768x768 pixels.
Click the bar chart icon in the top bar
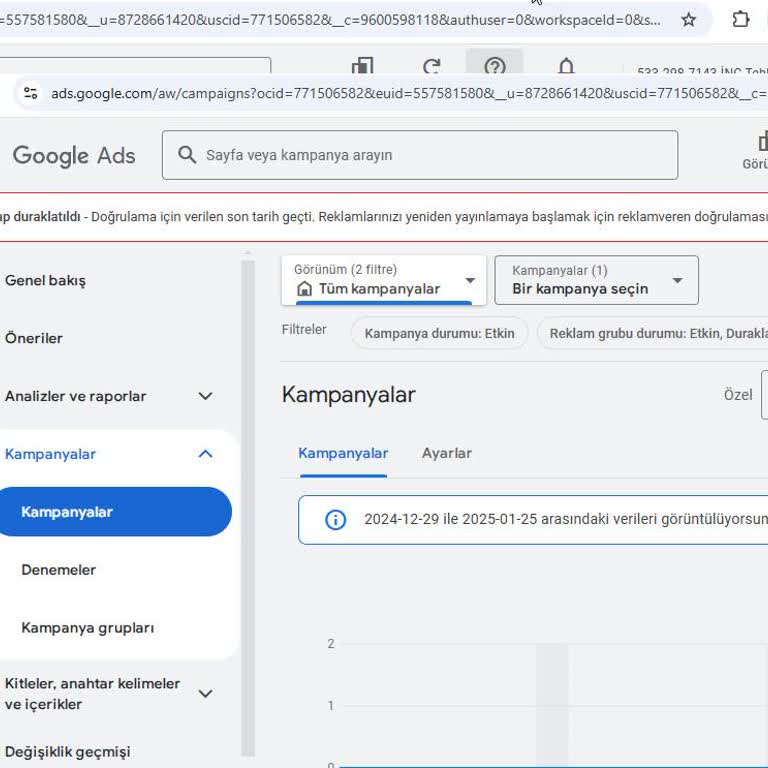[362, 65]
